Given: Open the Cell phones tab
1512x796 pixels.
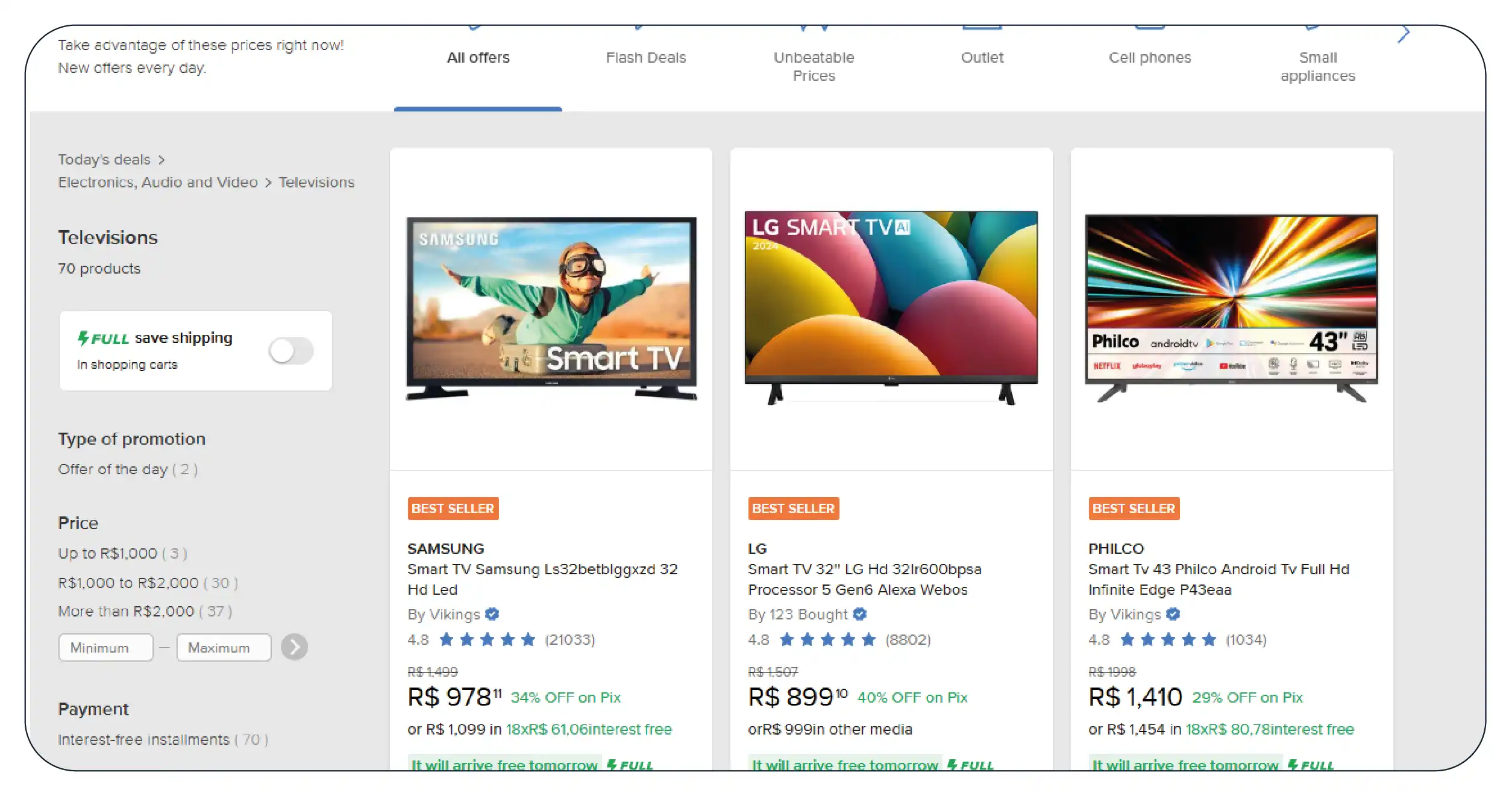Looking at the screenshot, I should coord(1149,58).
